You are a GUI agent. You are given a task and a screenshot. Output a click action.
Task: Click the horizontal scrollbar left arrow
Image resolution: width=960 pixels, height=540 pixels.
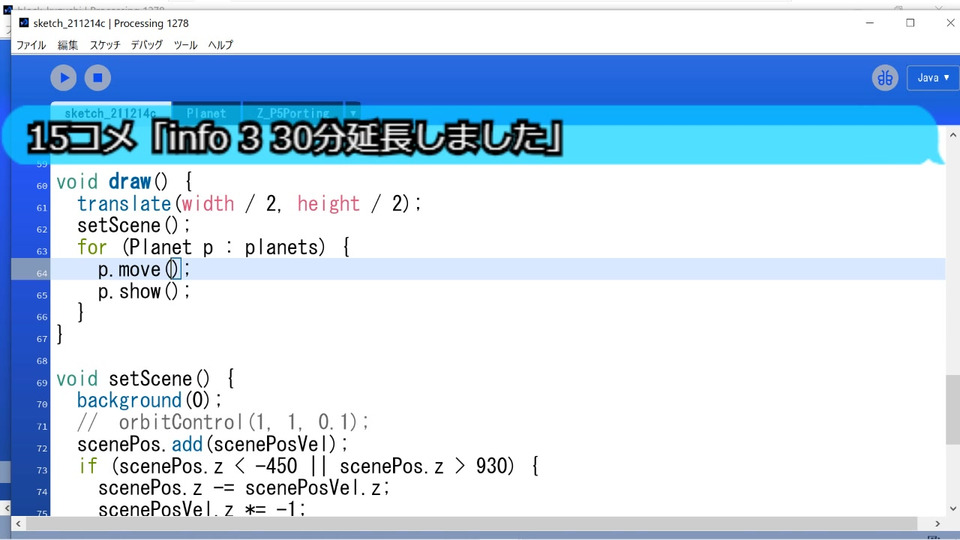(18, 523)
